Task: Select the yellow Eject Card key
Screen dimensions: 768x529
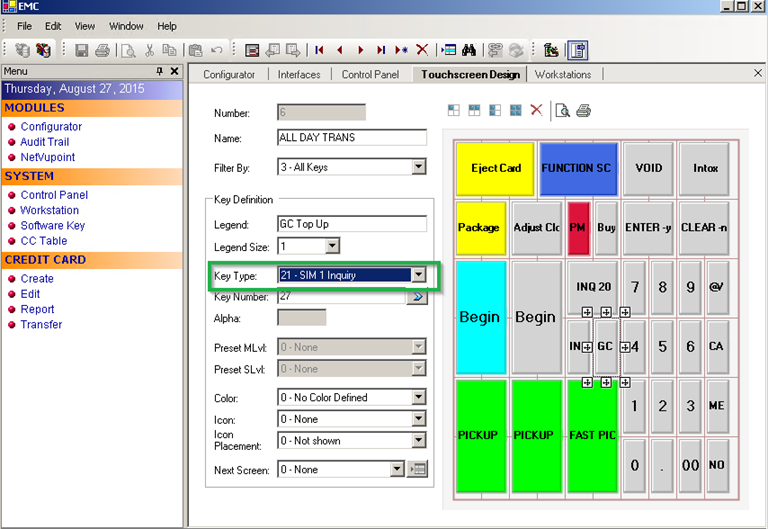Action: click(495, 168)
